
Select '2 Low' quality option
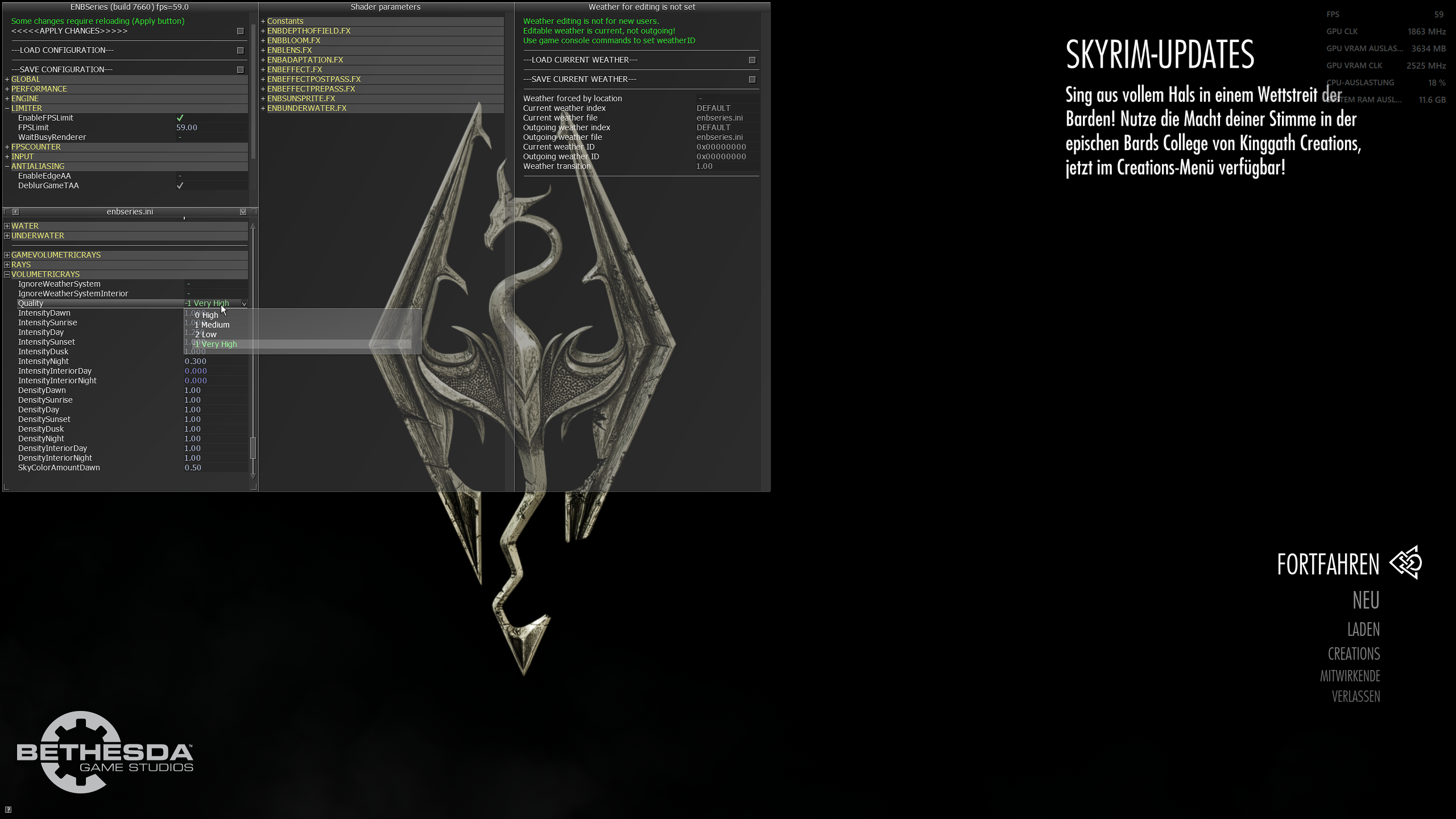point(206,334)
